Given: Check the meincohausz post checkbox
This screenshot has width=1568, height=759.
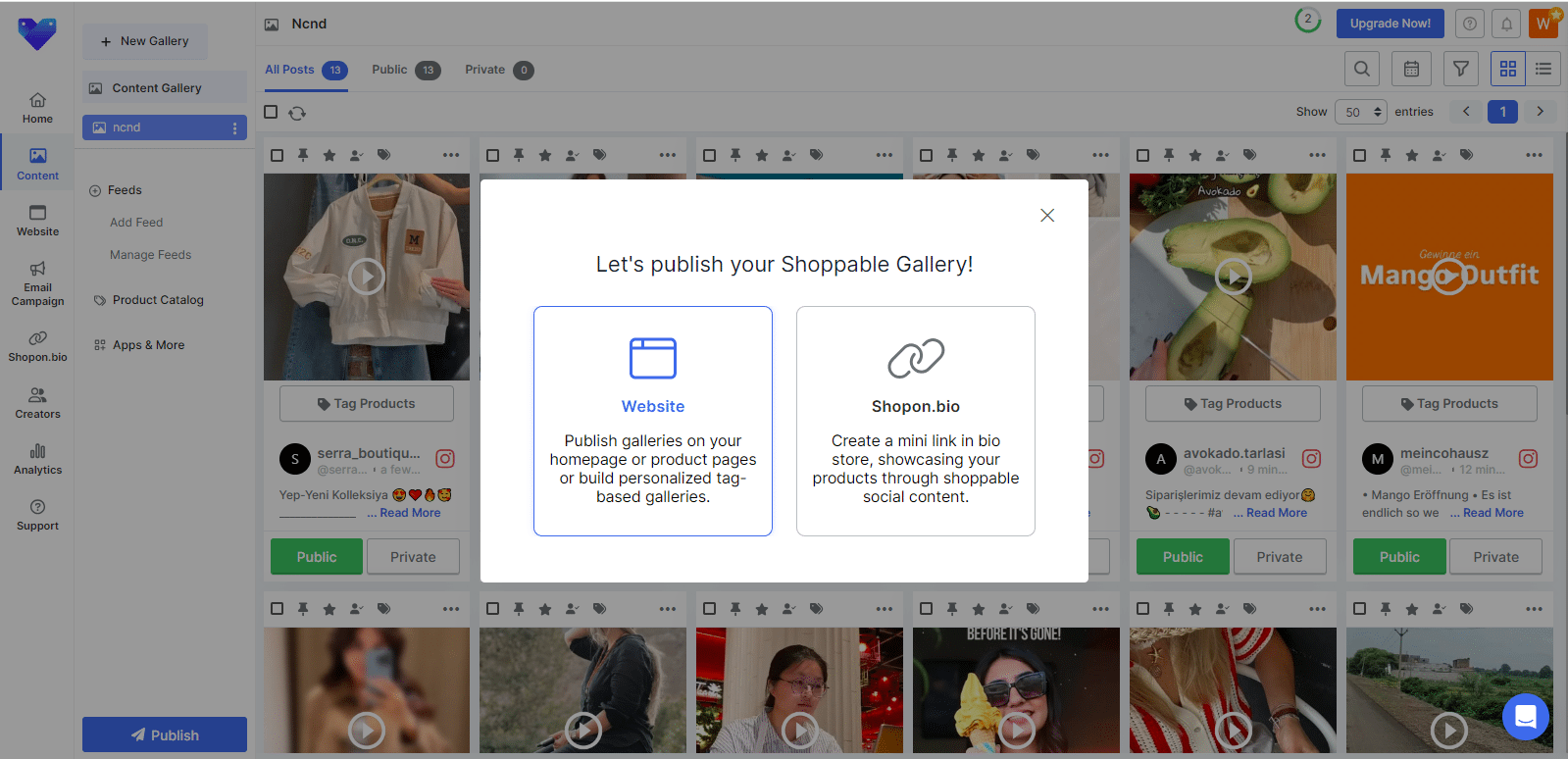Looking at the screenshot, I should tap(1359, 155).
